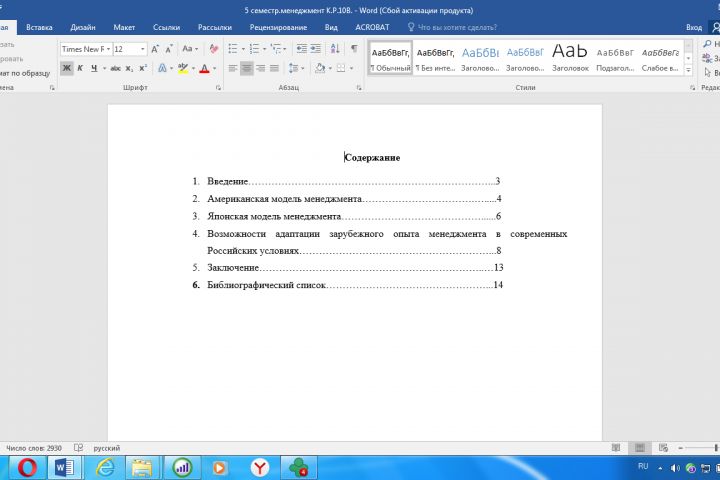Click borders icon
Image resolution: width=720 pixels, height=480 pixels.
[x=341, y=68]
